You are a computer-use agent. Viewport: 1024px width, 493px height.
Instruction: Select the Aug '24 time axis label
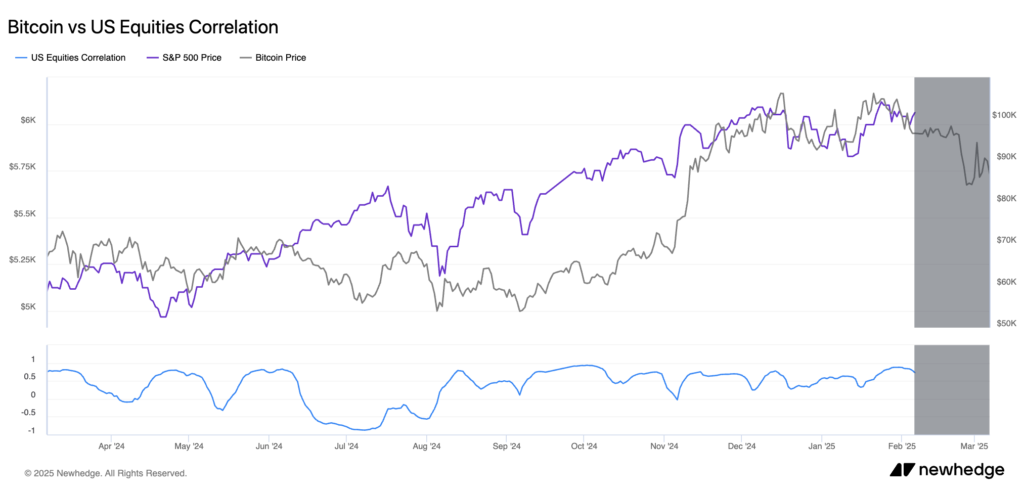pos(427,446)
